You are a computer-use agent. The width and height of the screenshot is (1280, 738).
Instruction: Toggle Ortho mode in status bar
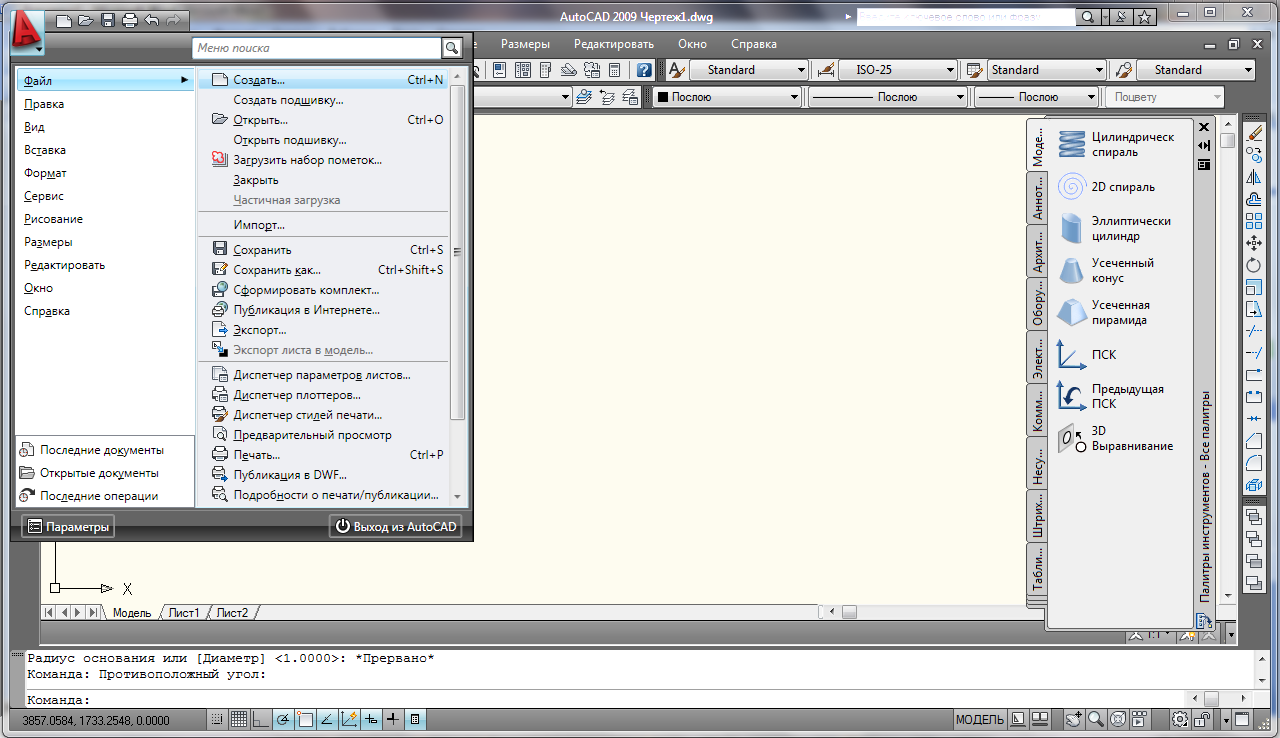[x=261, y=719]
